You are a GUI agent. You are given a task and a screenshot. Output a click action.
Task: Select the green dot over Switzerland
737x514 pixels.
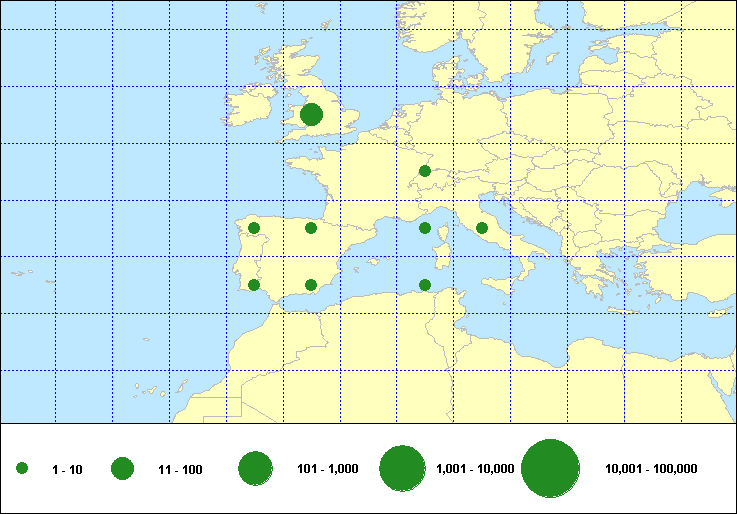pyautogui.click(x=425, y=171)
